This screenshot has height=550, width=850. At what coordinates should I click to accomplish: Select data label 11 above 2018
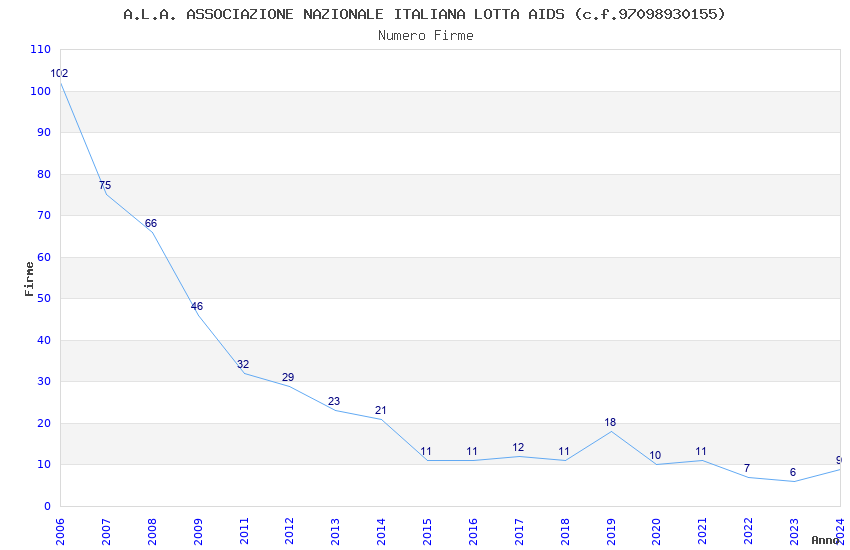[564, 451]
